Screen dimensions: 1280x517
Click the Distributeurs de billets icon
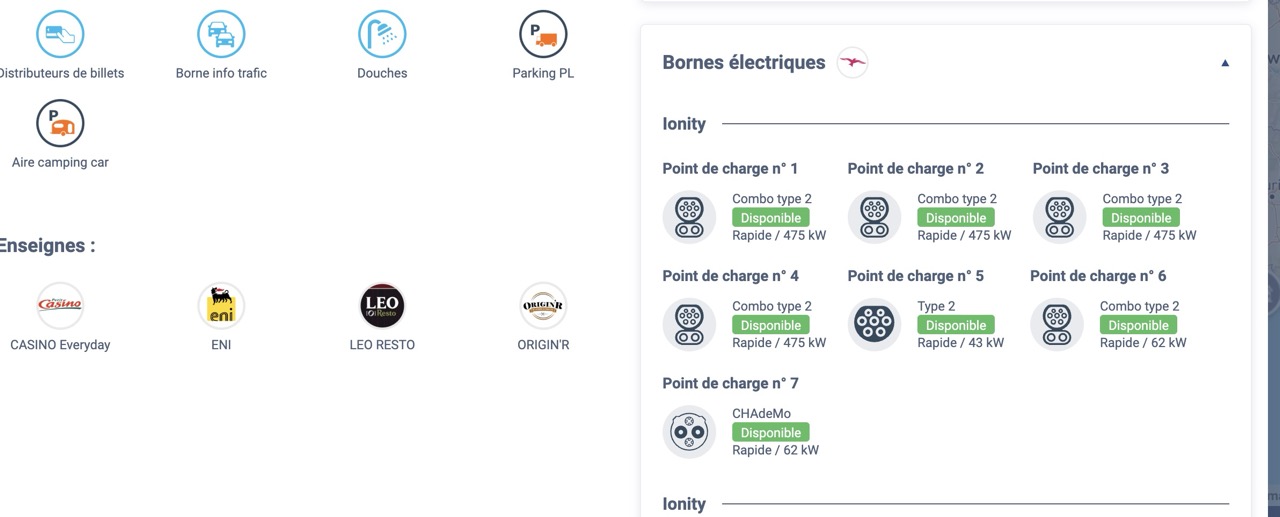click(60, 35)
